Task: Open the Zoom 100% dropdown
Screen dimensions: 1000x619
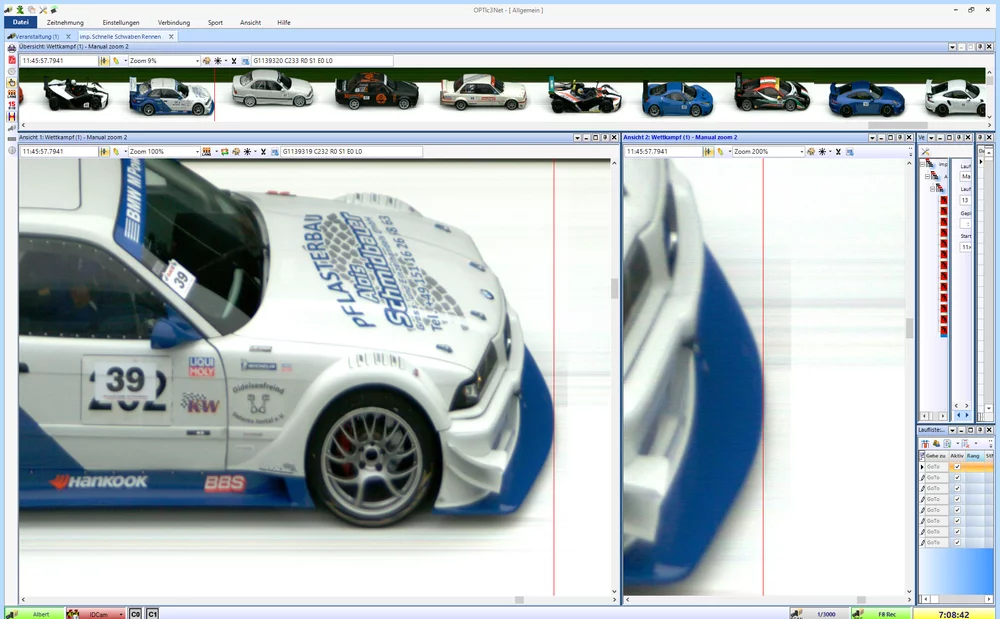Action: 197,152
